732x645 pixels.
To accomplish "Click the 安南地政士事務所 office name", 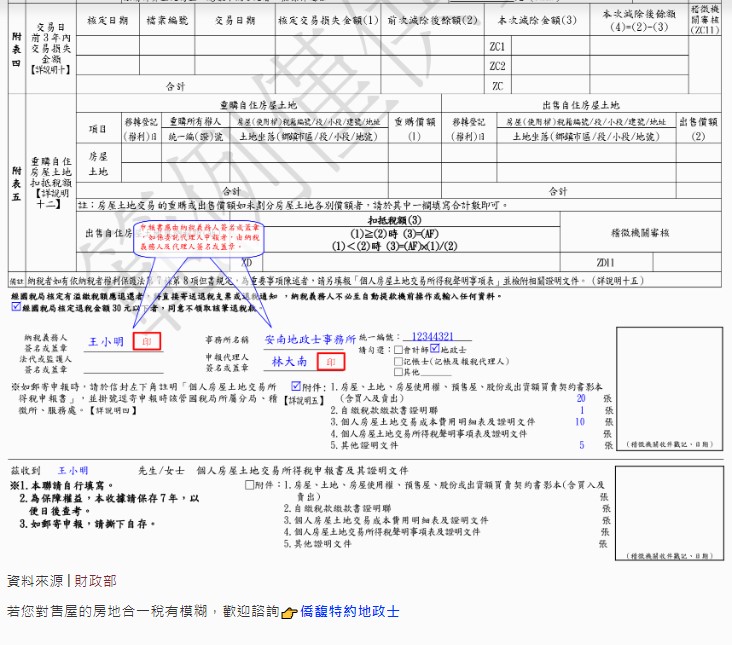I will click(x=310, y=340).
